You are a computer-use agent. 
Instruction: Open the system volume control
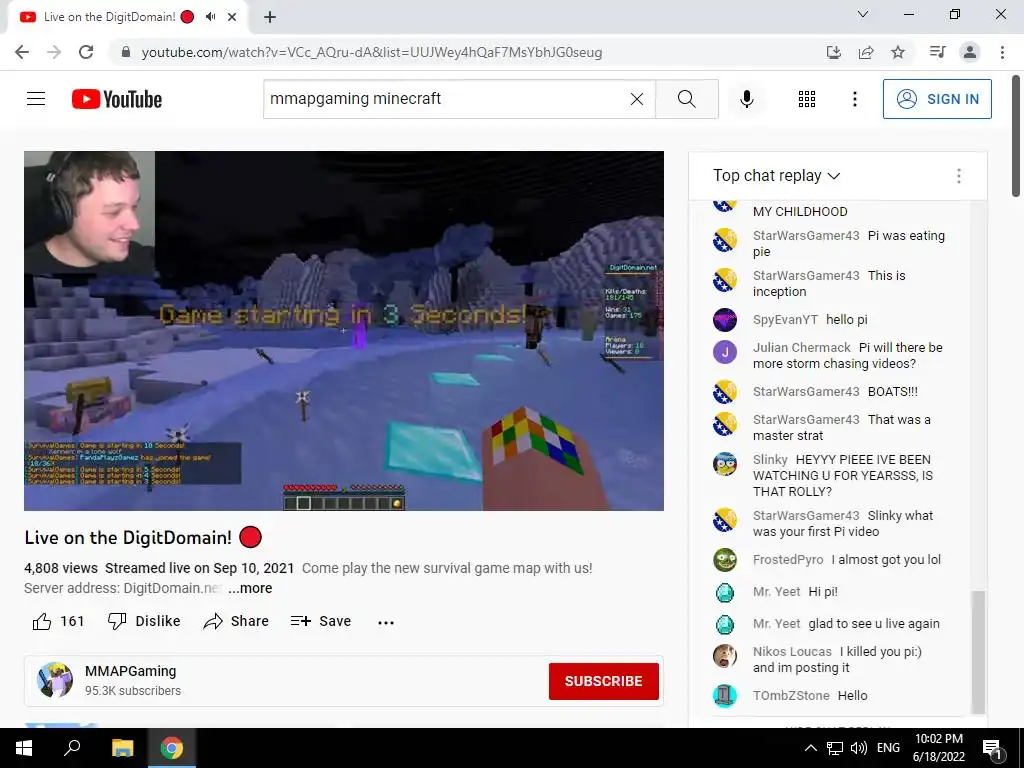click(x=859, y=748)
